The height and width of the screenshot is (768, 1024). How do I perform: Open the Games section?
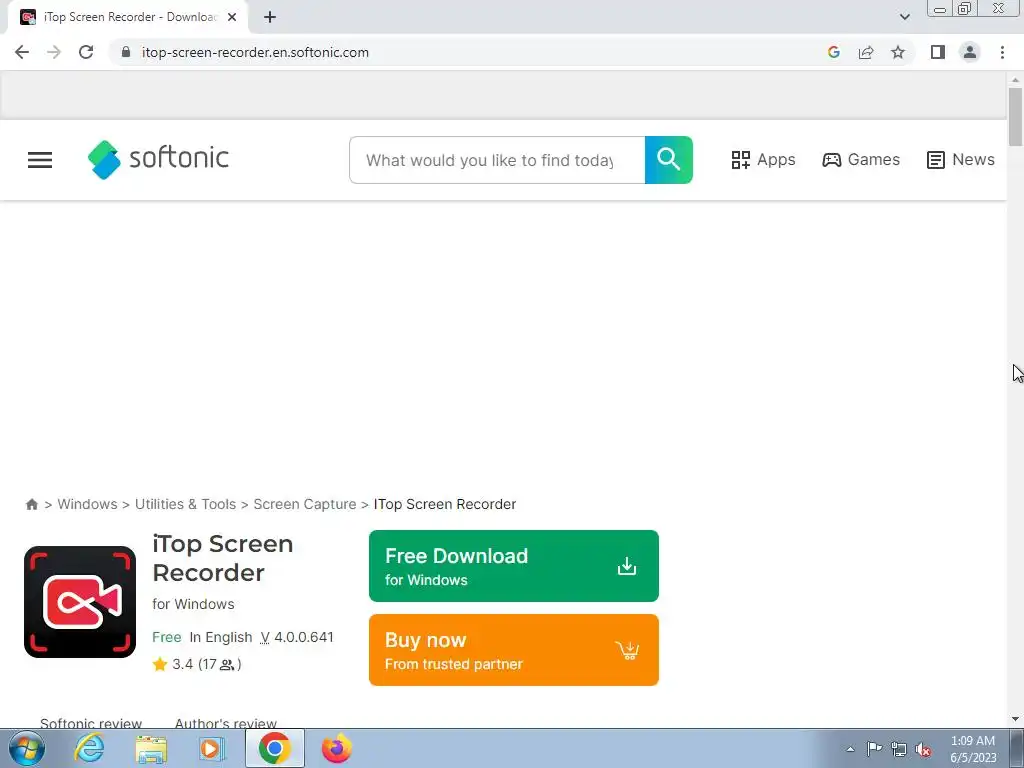pos(861,159)
